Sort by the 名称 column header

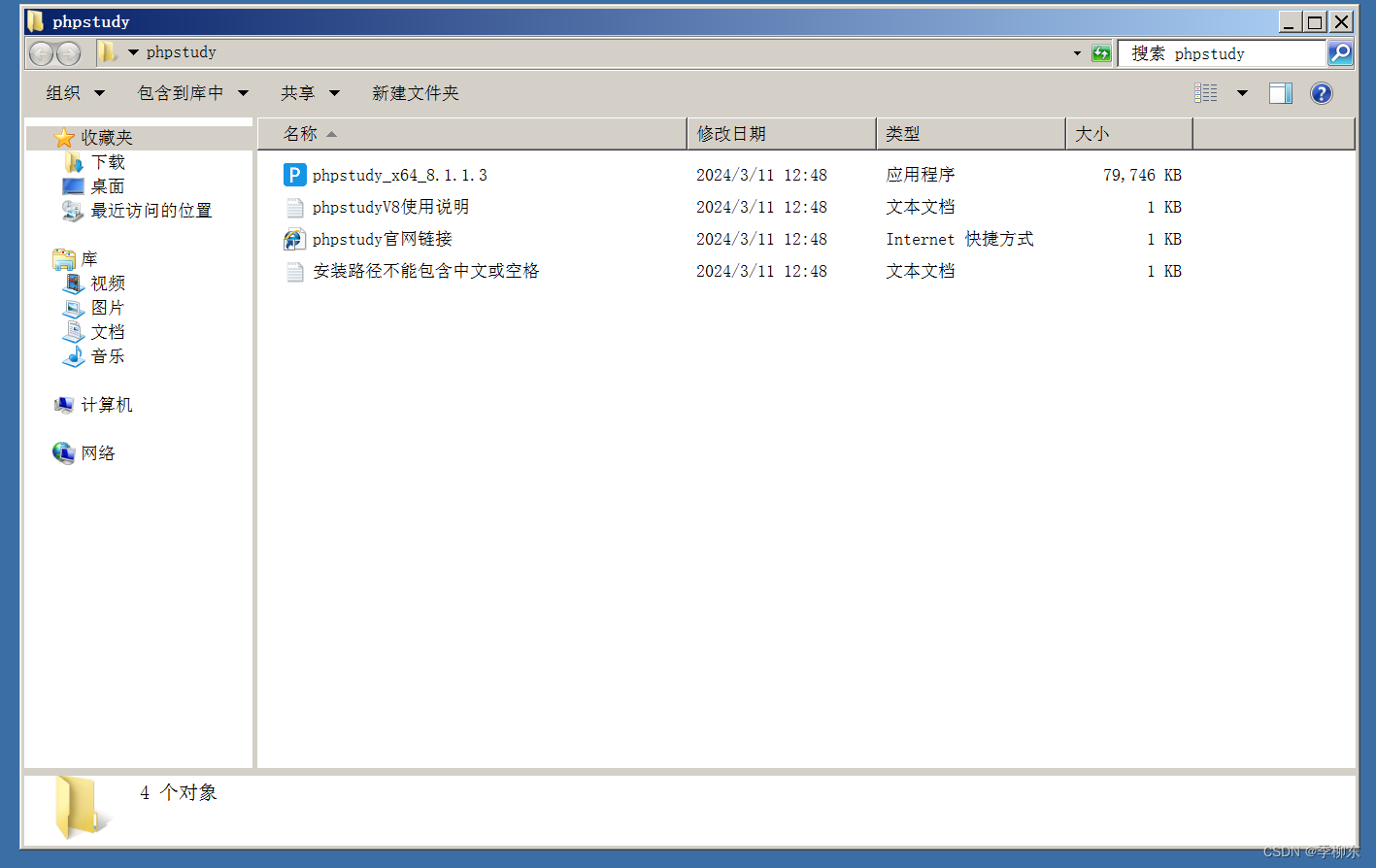pyautogui.click(x=472, y=134)
